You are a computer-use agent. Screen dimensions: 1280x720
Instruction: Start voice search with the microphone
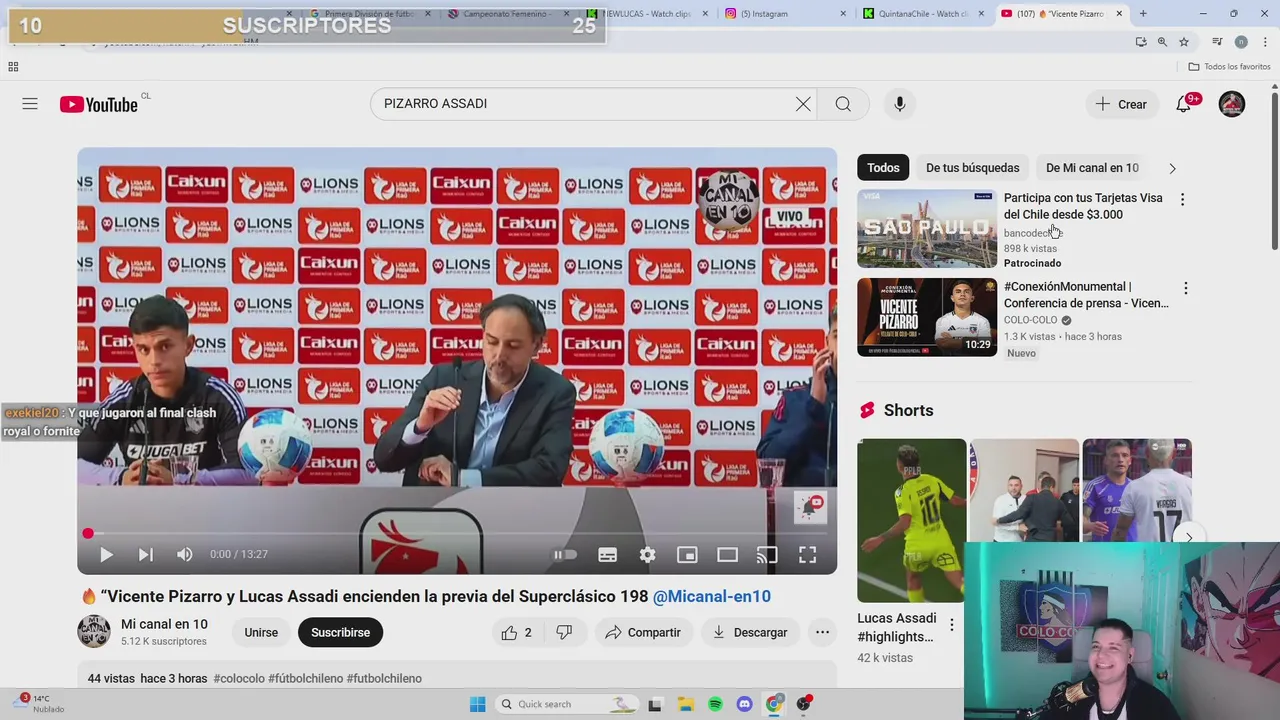(x=899, y=104)
